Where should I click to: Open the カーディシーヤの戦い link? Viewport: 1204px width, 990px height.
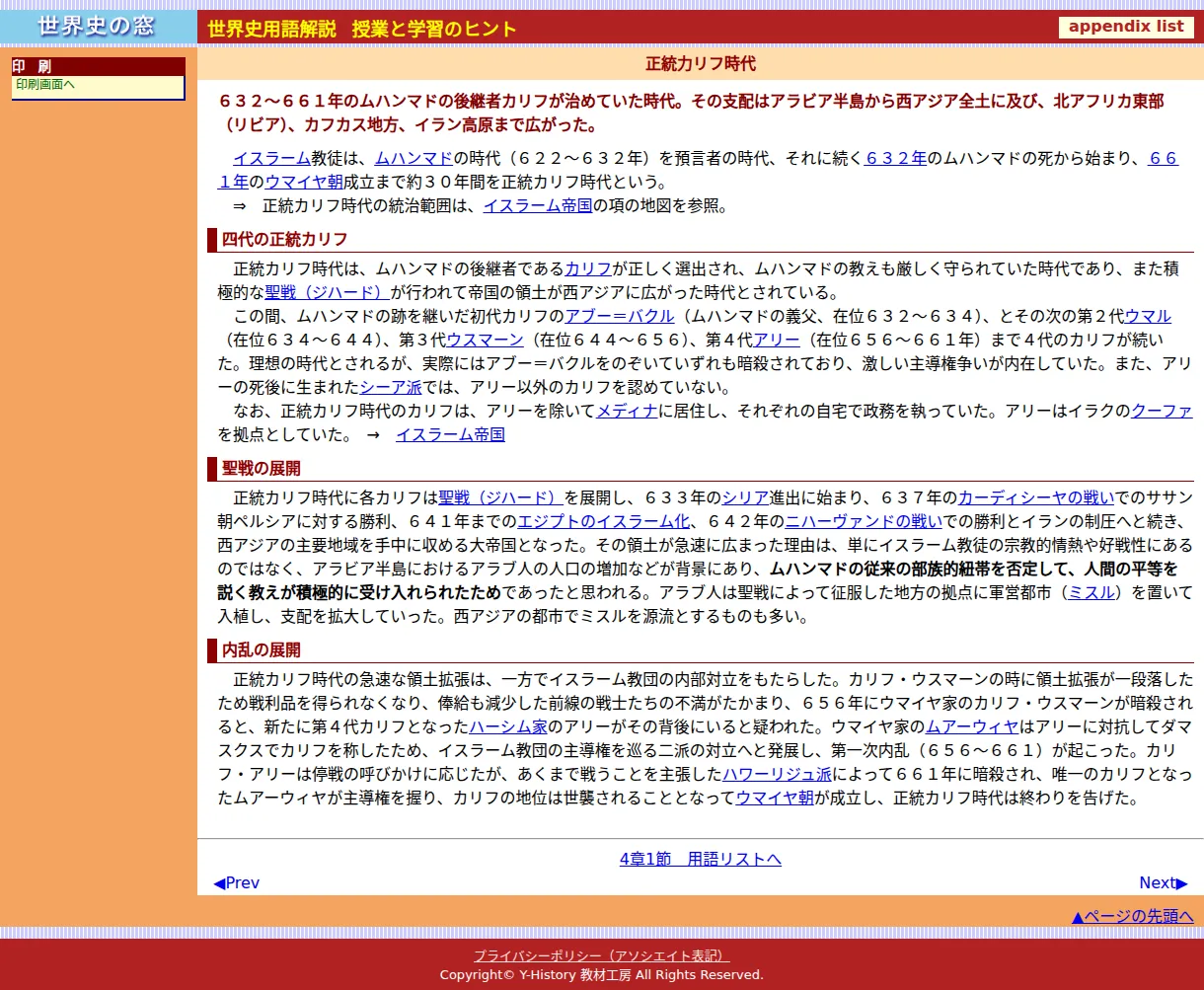(x=1036, y=497)
